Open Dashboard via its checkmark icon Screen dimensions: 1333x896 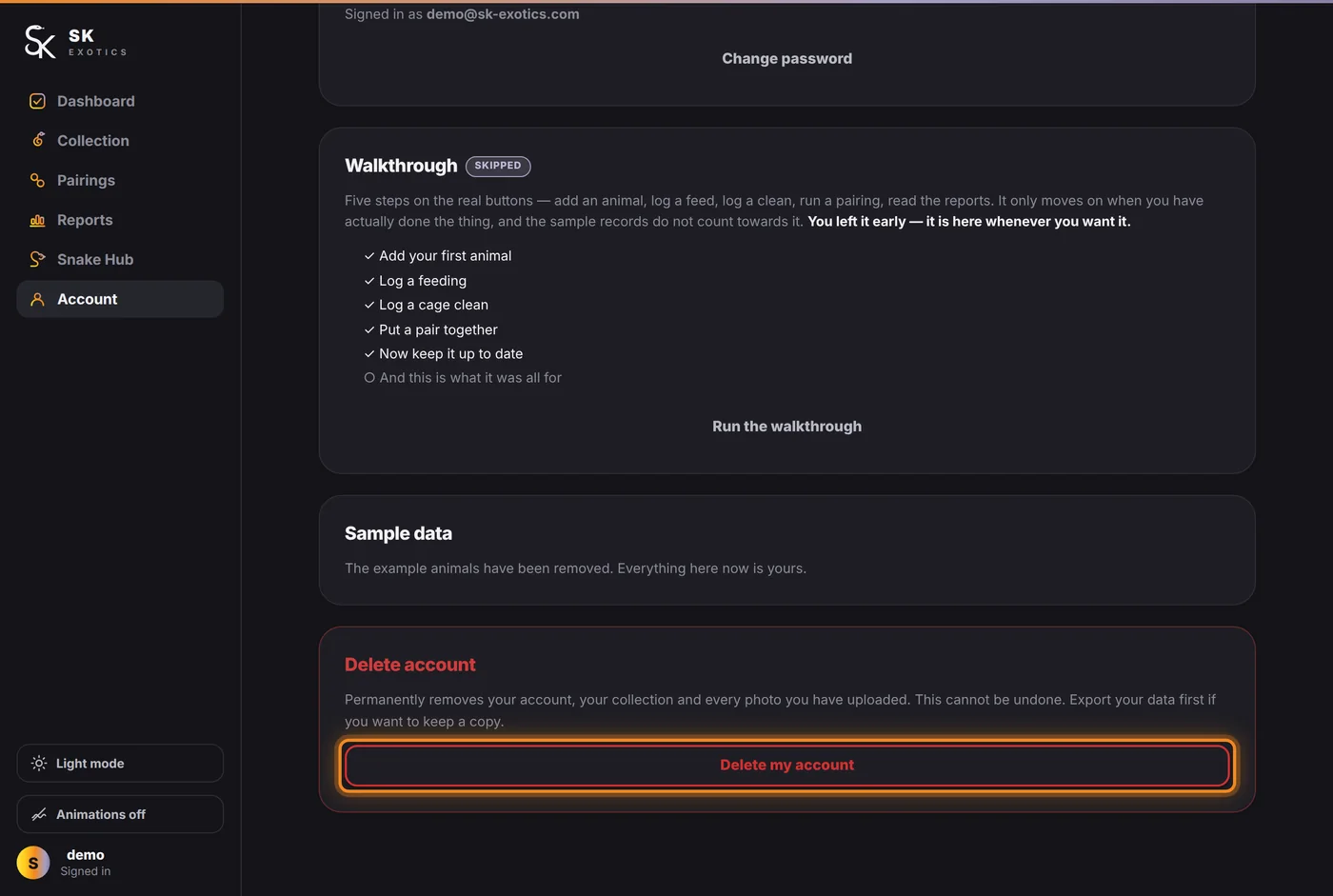click(x=37, y=101)
